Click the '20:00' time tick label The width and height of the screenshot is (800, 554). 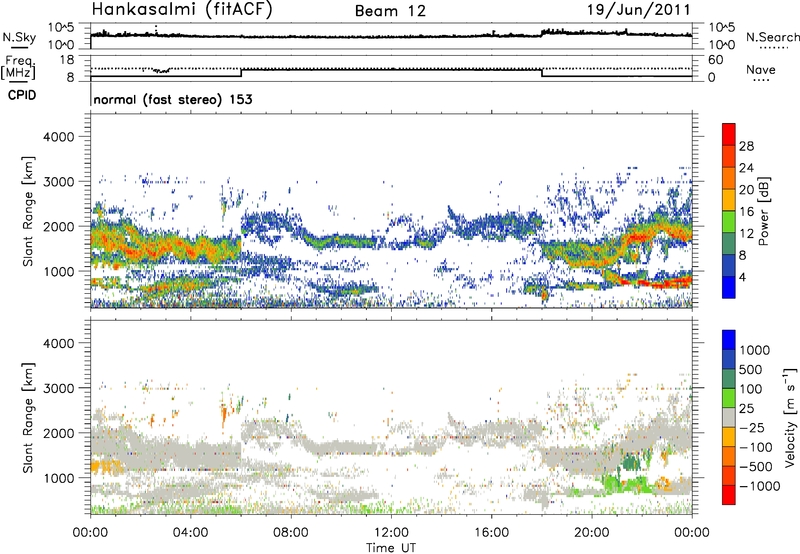[x=592, y=533]
